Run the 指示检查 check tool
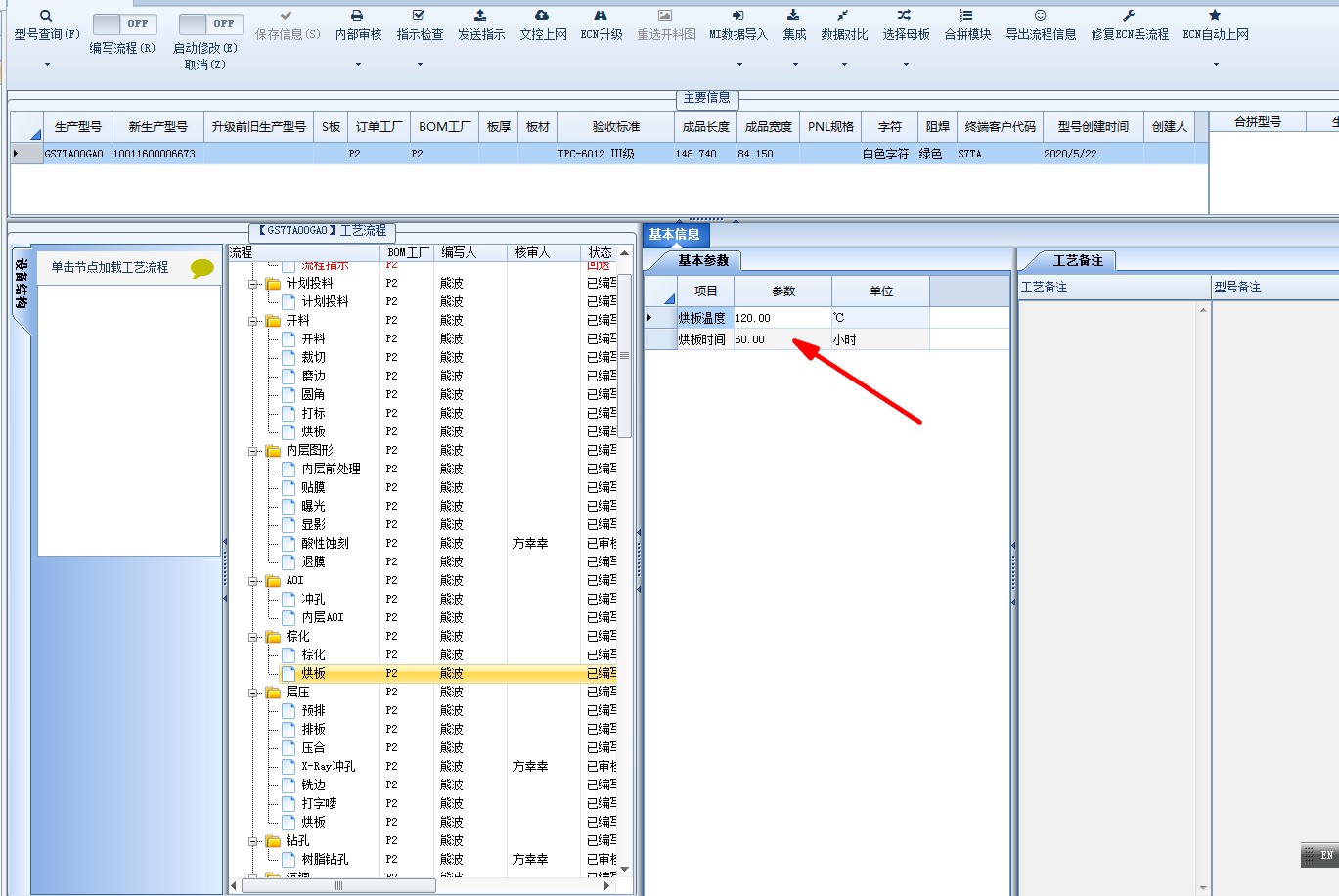This screenshot has height=896, width=1339. click(420, 26)
